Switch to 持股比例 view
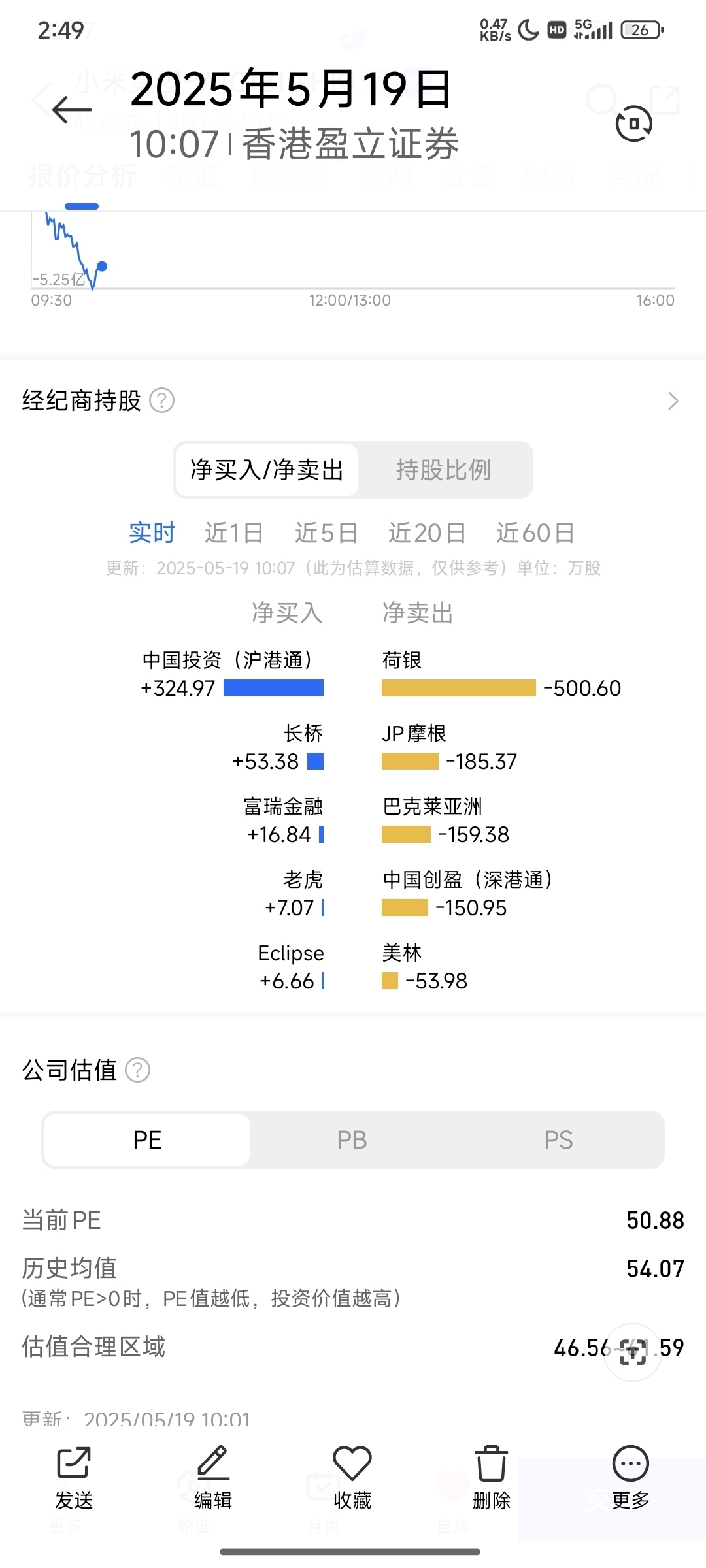The image size is (706, 1568). tap(443, 470)
